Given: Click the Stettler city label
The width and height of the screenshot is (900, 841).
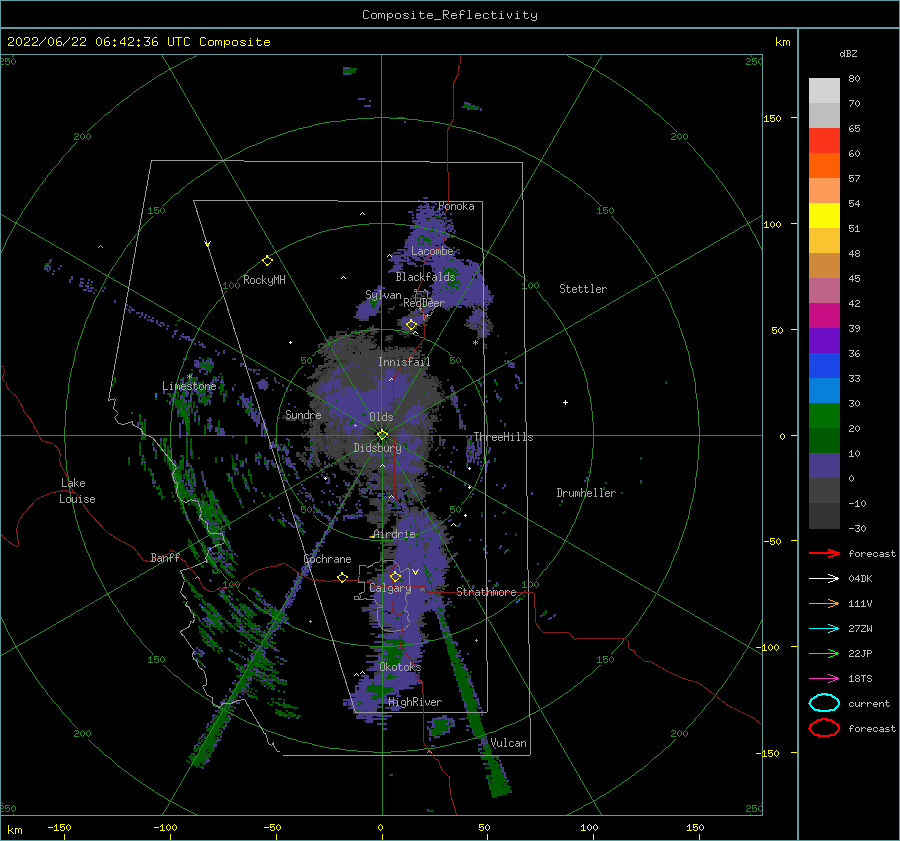Looking at the screenshot, I should tap(583, 289).
